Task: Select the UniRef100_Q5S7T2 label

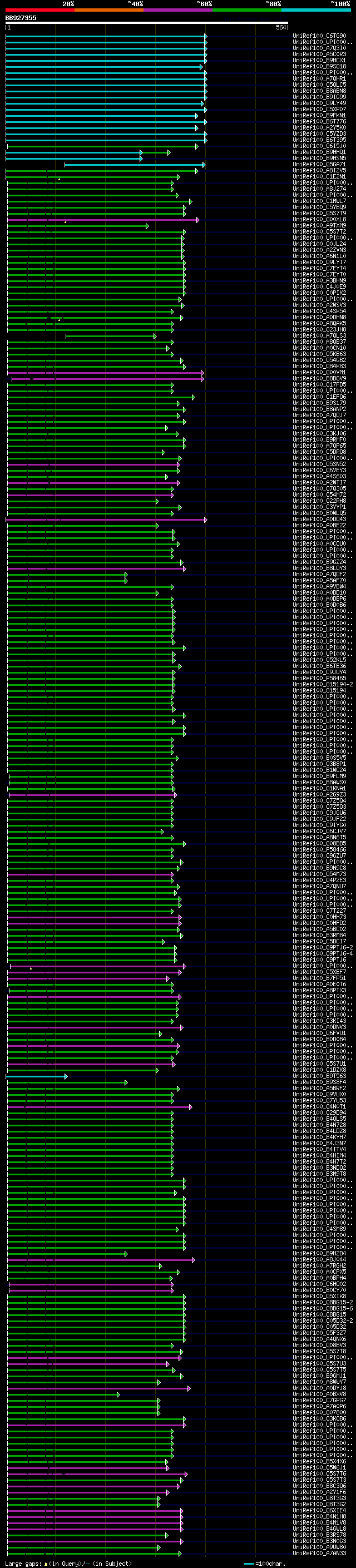Action: 319,231
